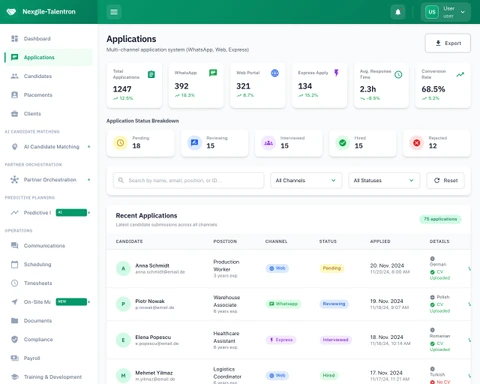480x384 pixels.
Task: Click Mehmet Yilmaz's Hired status badge
Action: coord(329,376)
